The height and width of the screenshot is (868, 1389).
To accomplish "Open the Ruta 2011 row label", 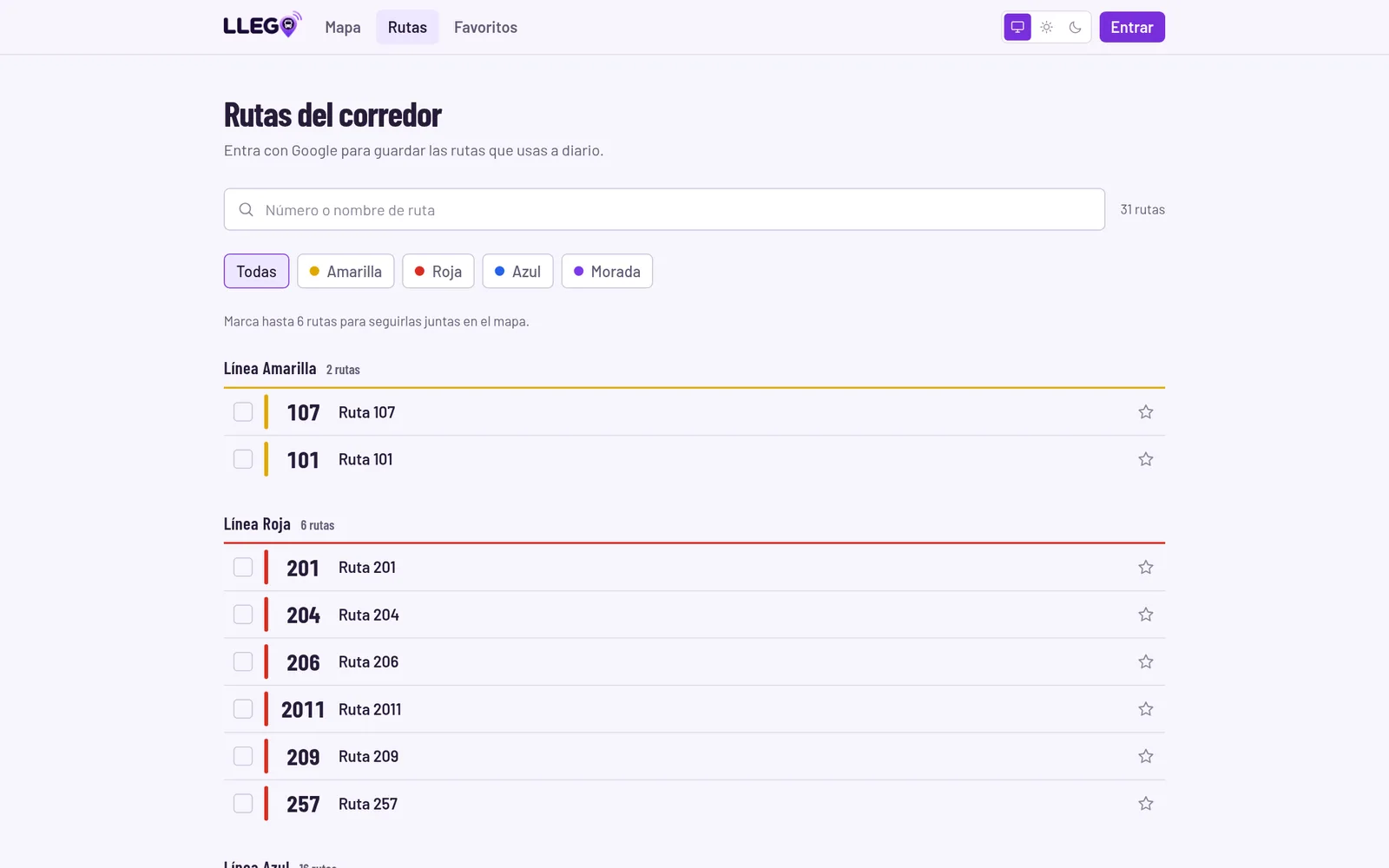I will (x=370, y=709).
